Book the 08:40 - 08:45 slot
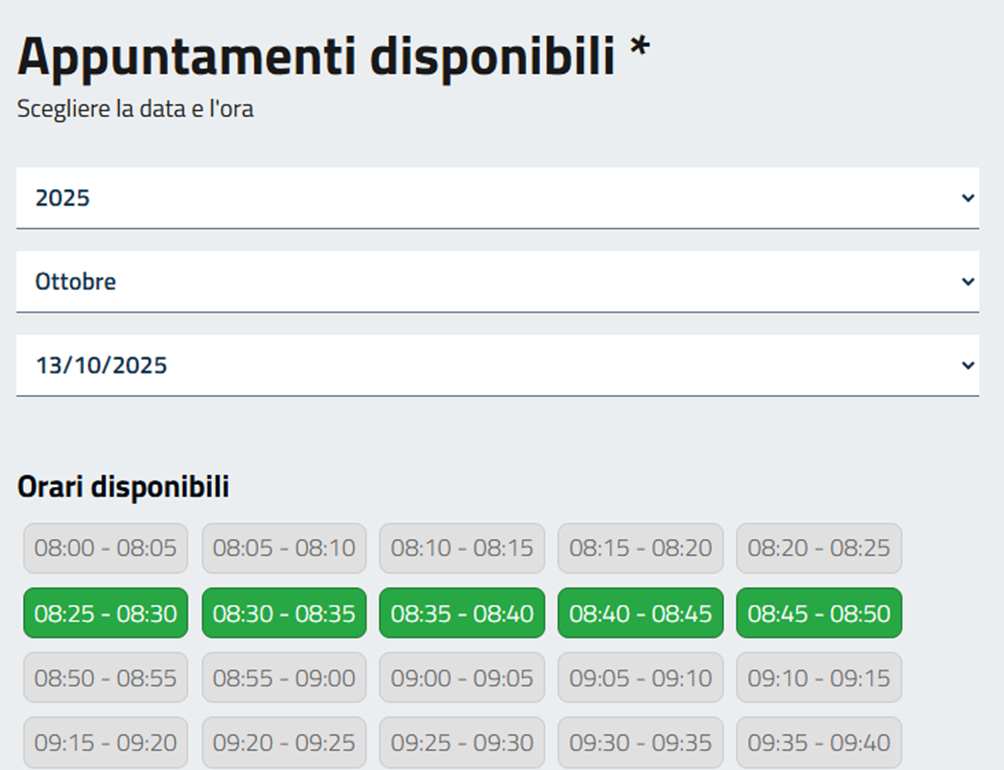The width and height of the screenshot is (1004, 770). [x=640, y=613]
